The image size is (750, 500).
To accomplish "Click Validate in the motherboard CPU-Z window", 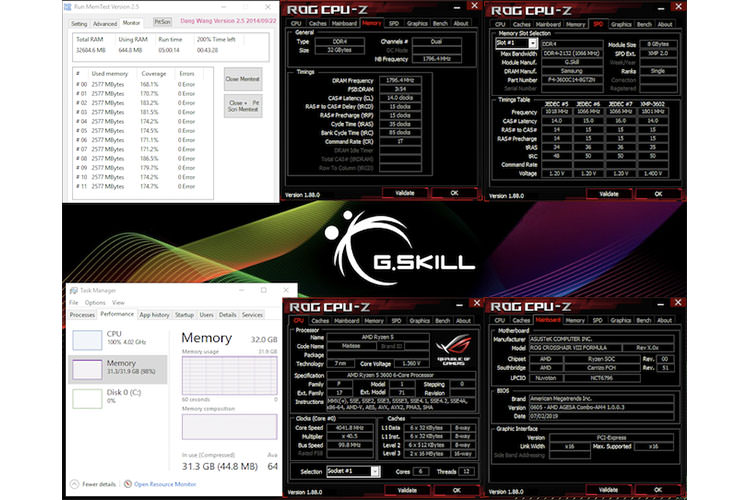I will 608,490.
